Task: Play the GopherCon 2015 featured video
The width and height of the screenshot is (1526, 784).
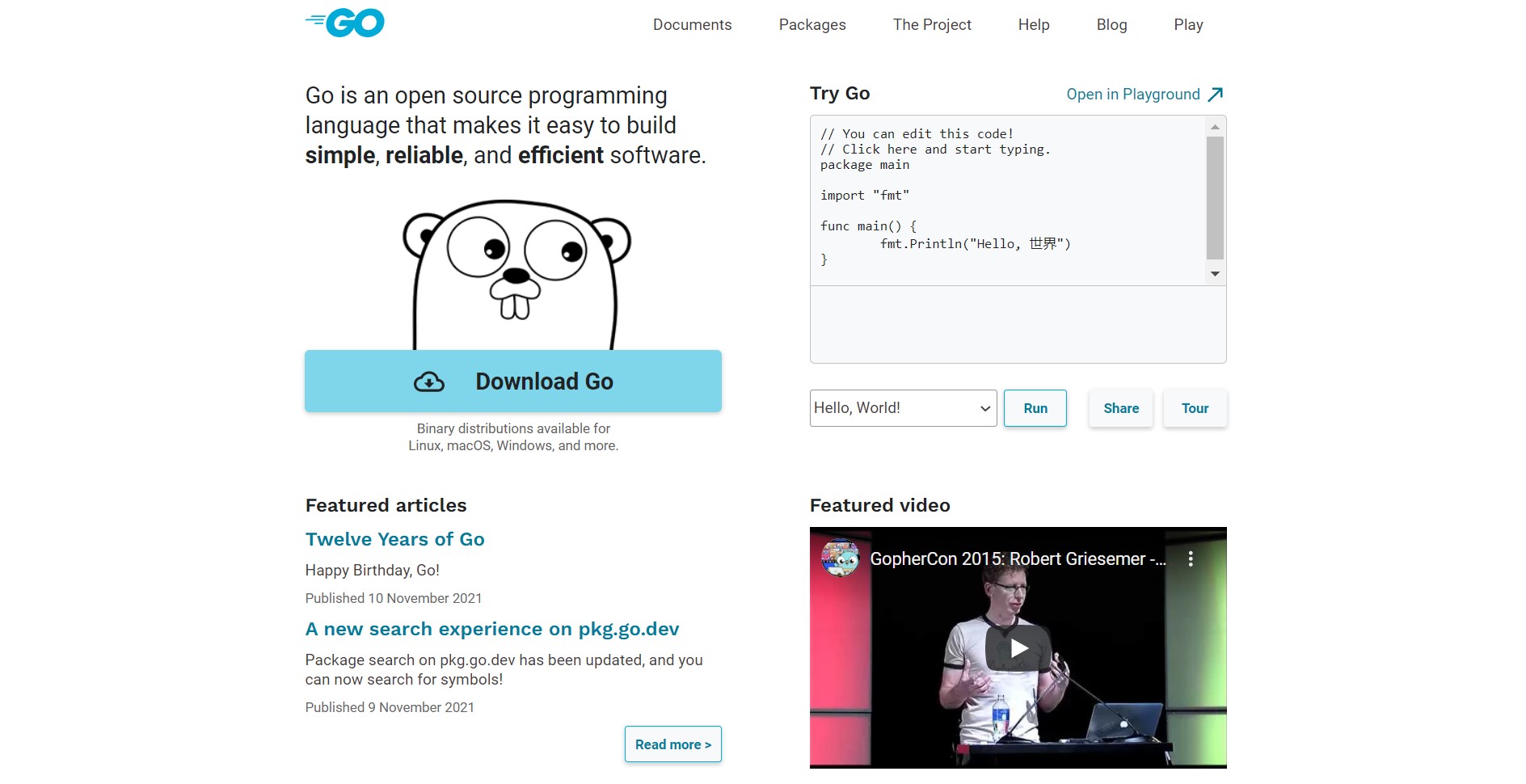Action: (1018, 647)
